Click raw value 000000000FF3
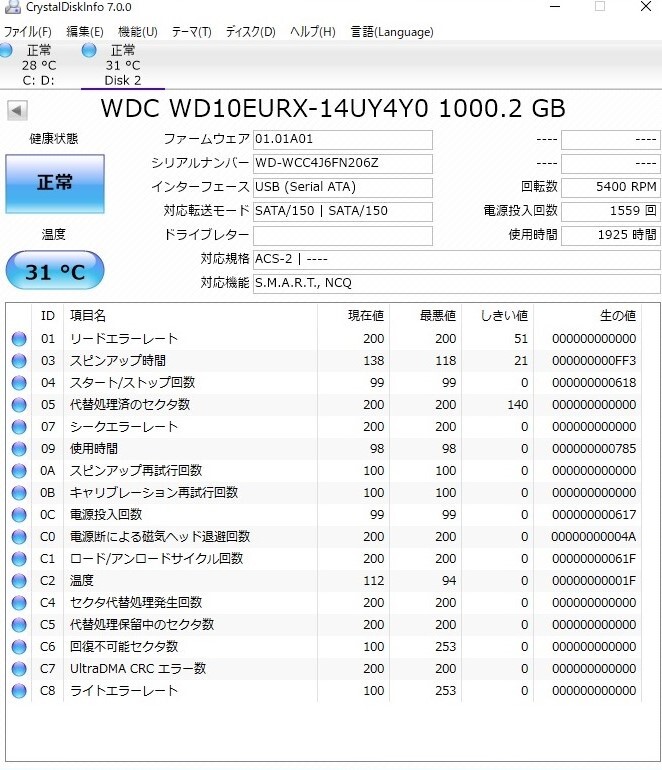662x770 pixels. tap(594, 361)
